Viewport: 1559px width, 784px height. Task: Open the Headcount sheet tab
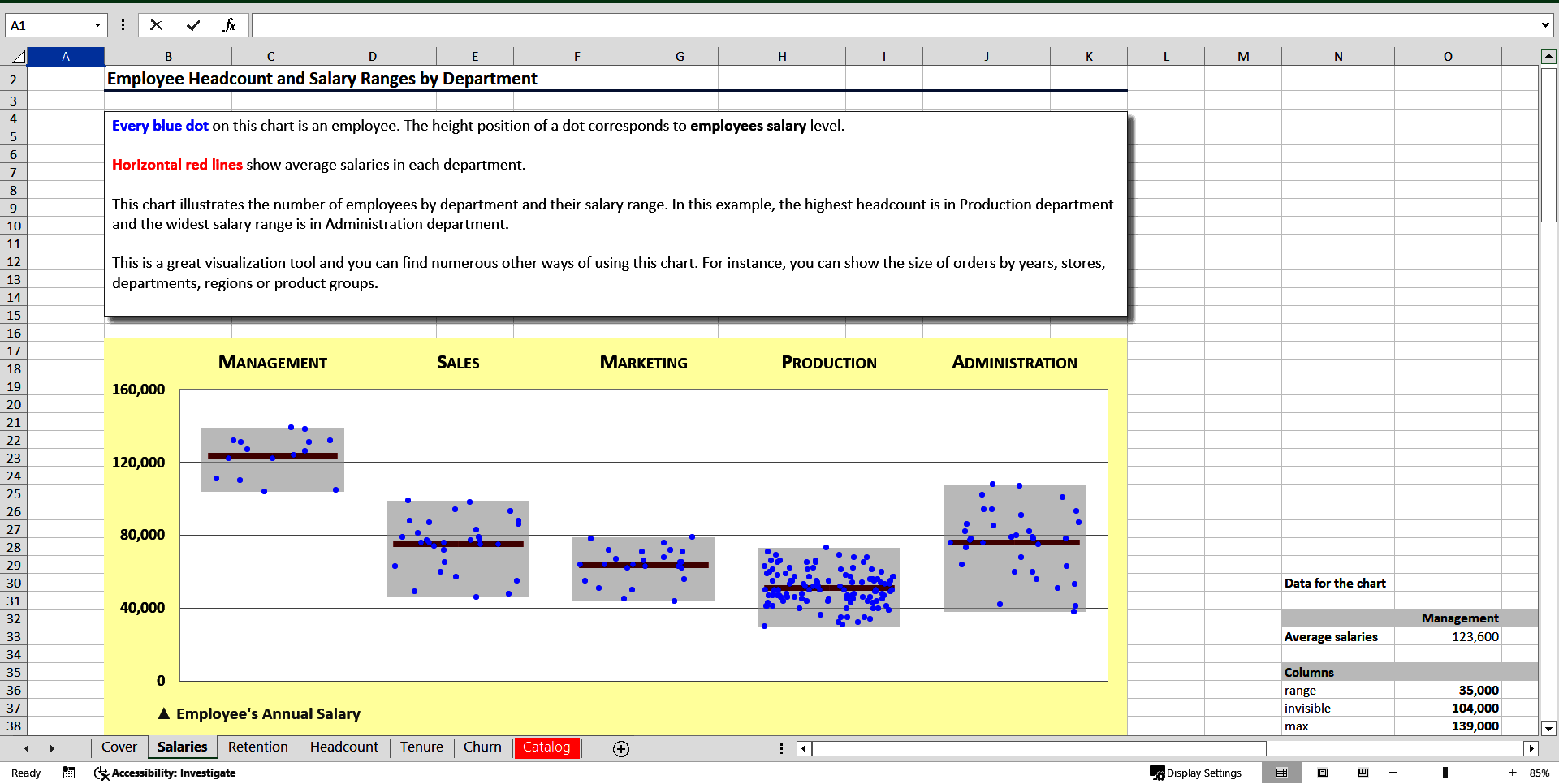(x=343, y=747)
